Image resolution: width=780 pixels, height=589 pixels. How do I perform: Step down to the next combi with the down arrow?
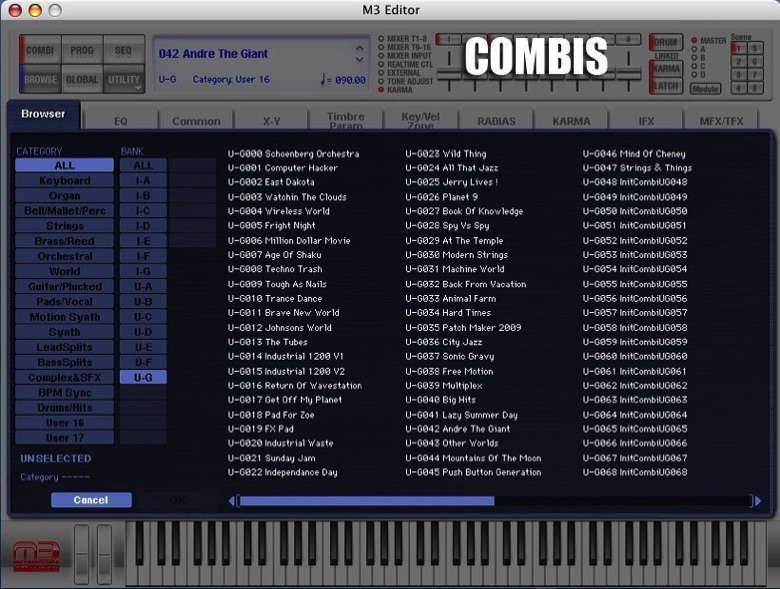coord(360,60)
